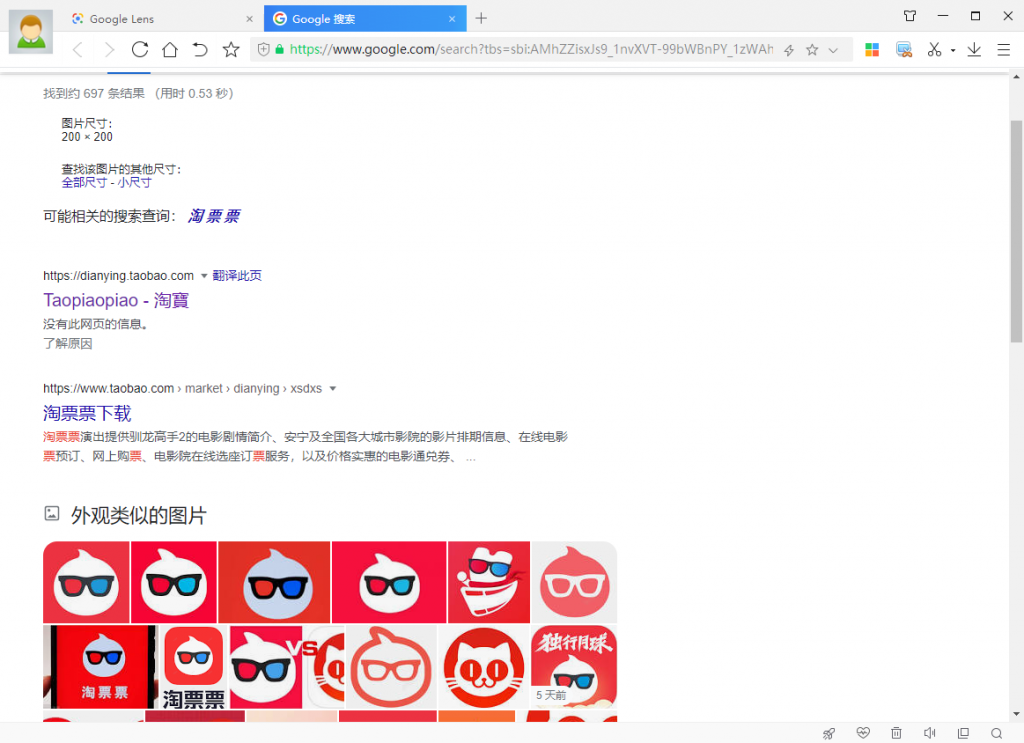Click 了解原因 link
Viewport: 1024px width, 743px height.
tap(68, 343)
